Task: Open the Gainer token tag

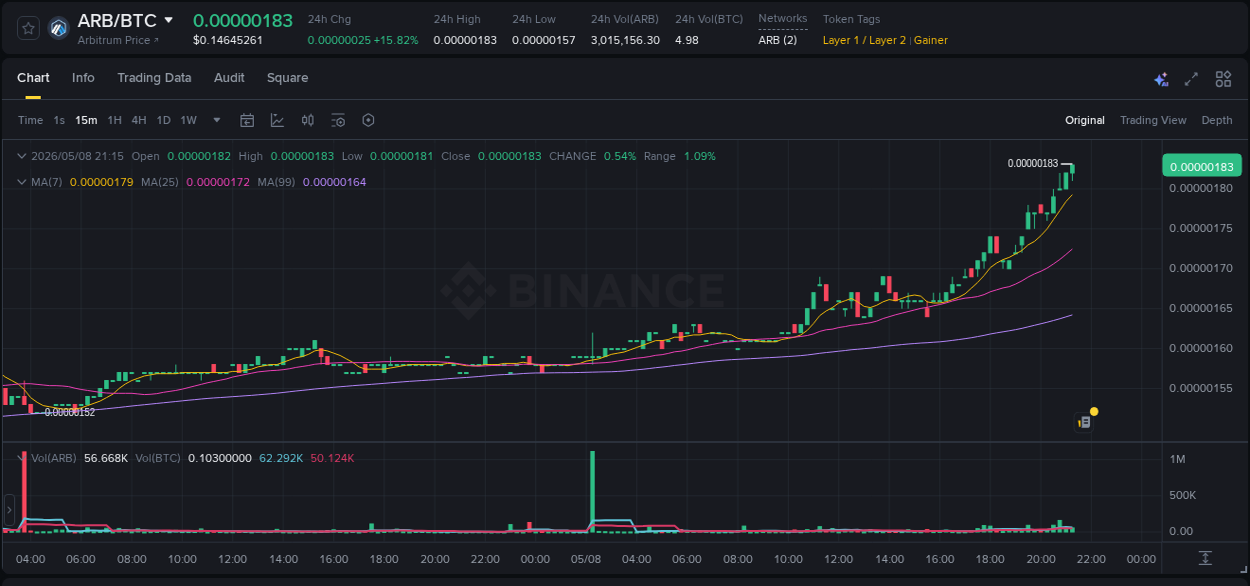Action: click(931, 40)
